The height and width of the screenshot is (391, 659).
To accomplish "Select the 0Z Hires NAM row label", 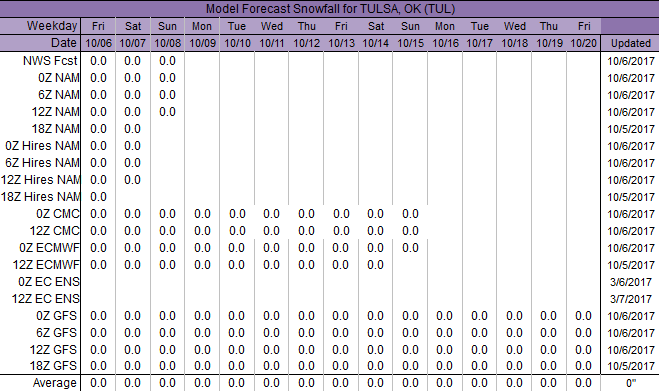I will tap(42, 146).
